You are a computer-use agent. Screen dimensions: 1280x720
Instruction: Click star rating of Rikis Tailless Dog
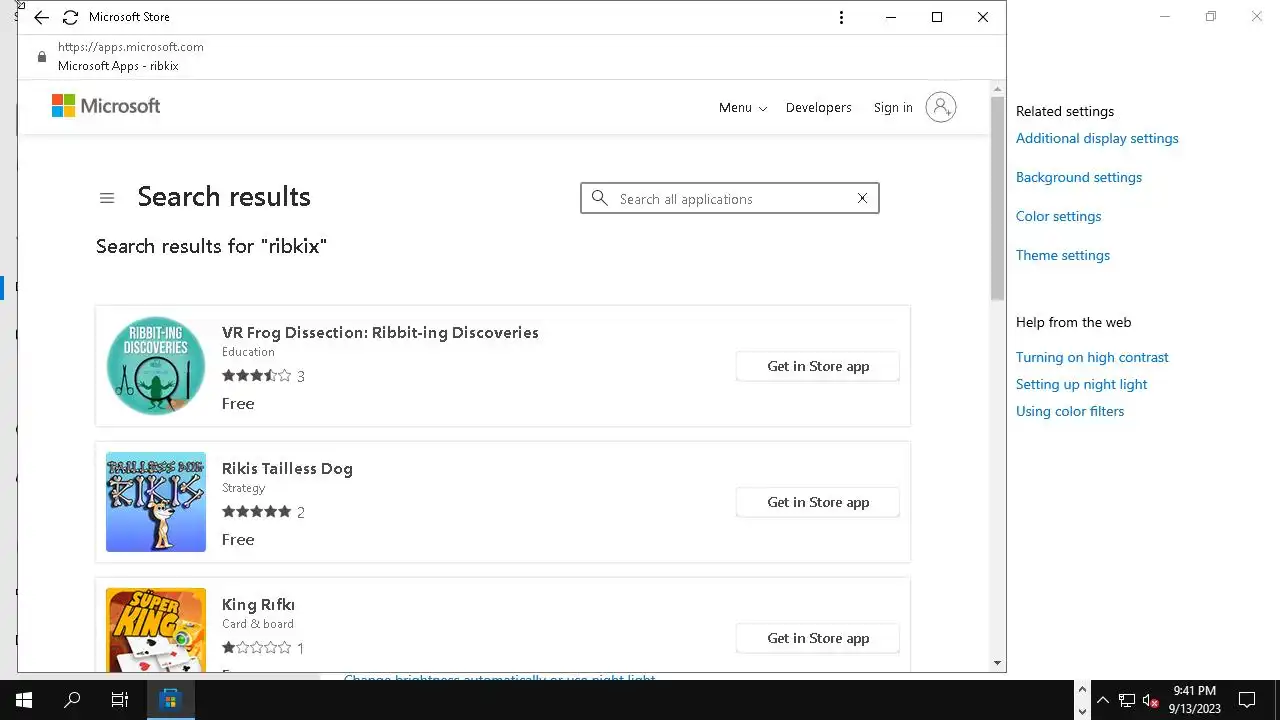[257, 512]
